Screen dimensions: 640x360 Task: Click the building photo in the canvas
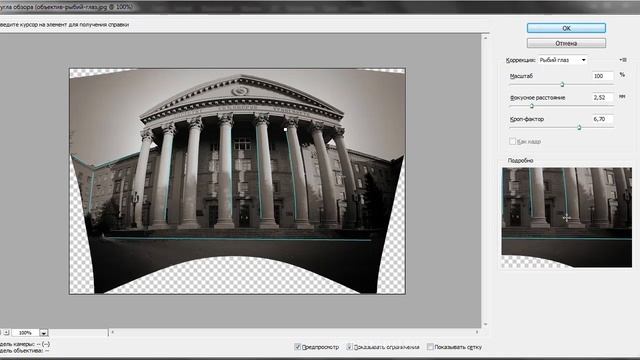pyautogui.click(x=237, y=181)
